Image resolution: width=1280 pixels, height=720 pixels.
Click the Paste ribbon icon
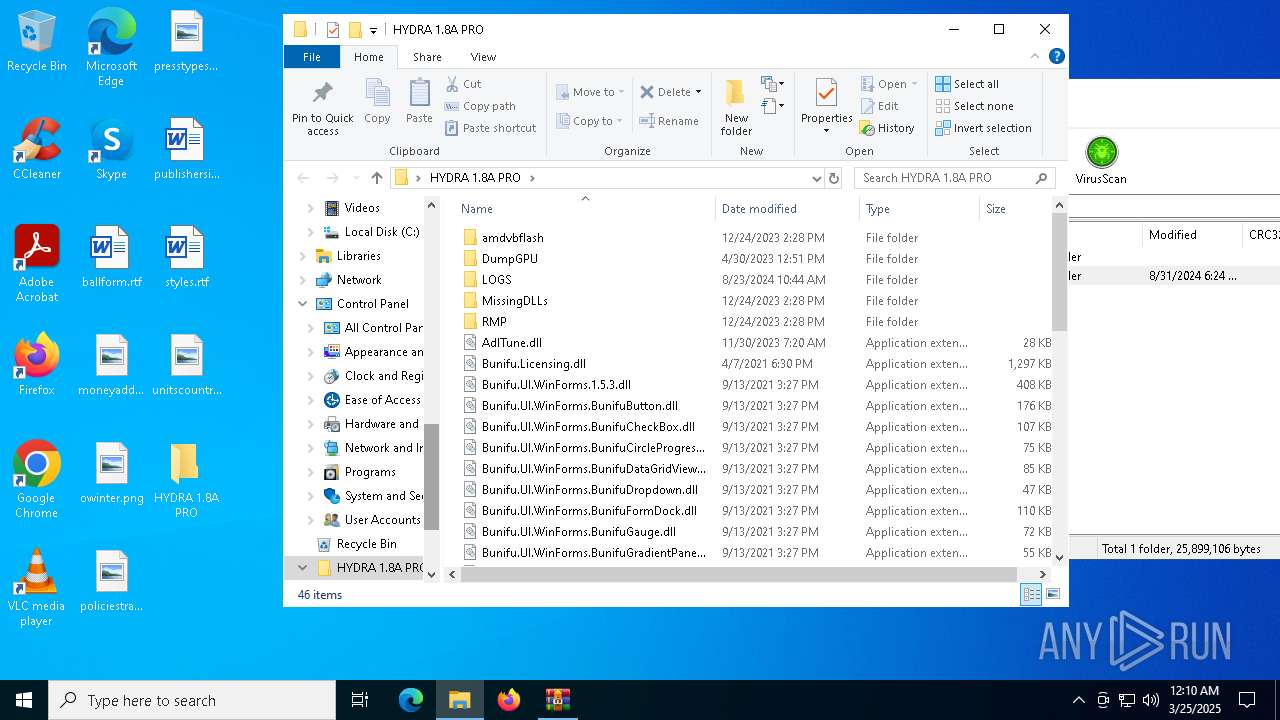tap(419, 102)
